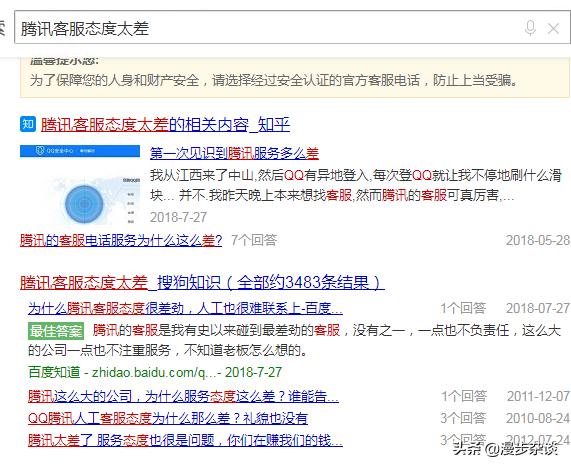Focus the search field containing 腾讯客服态度太差
Image resolution: width=571 pixels, height=469 pixels.
[x=292, y=27]
